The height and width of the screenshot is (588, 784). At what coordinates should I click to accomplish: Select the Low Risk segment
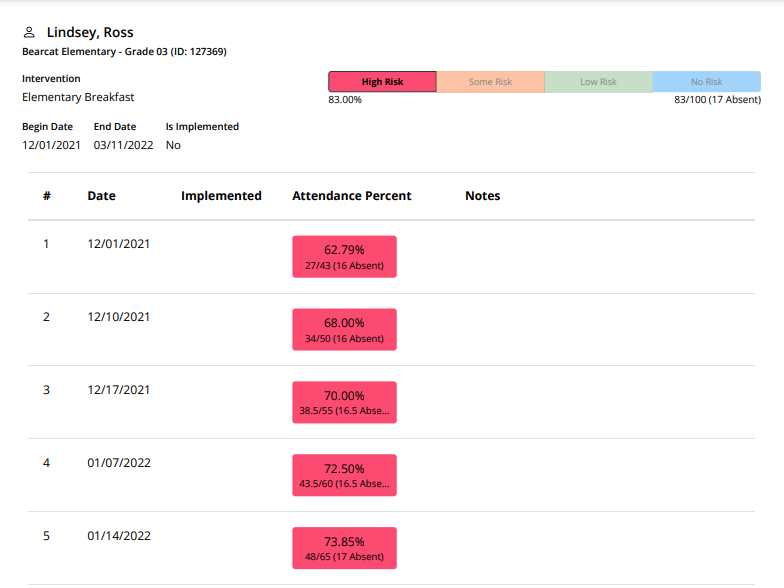click(598, 82)
